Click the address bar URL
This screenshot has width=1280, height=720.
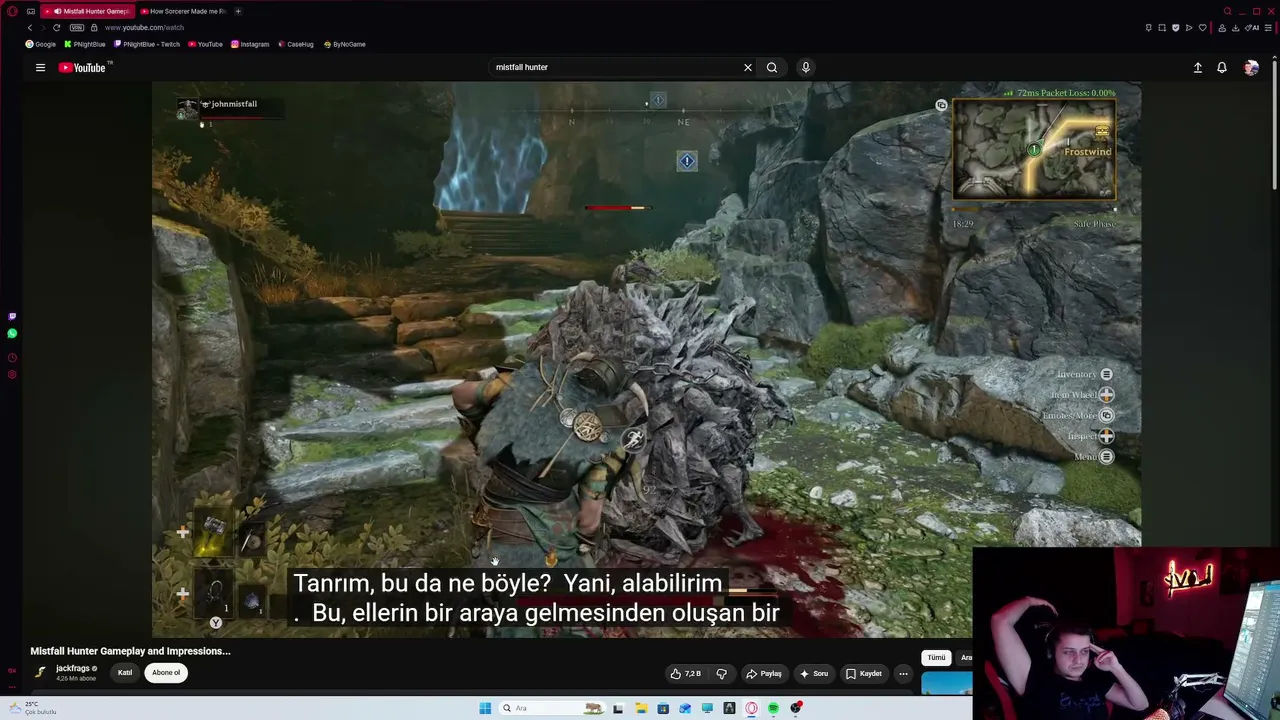coord(144,27)
